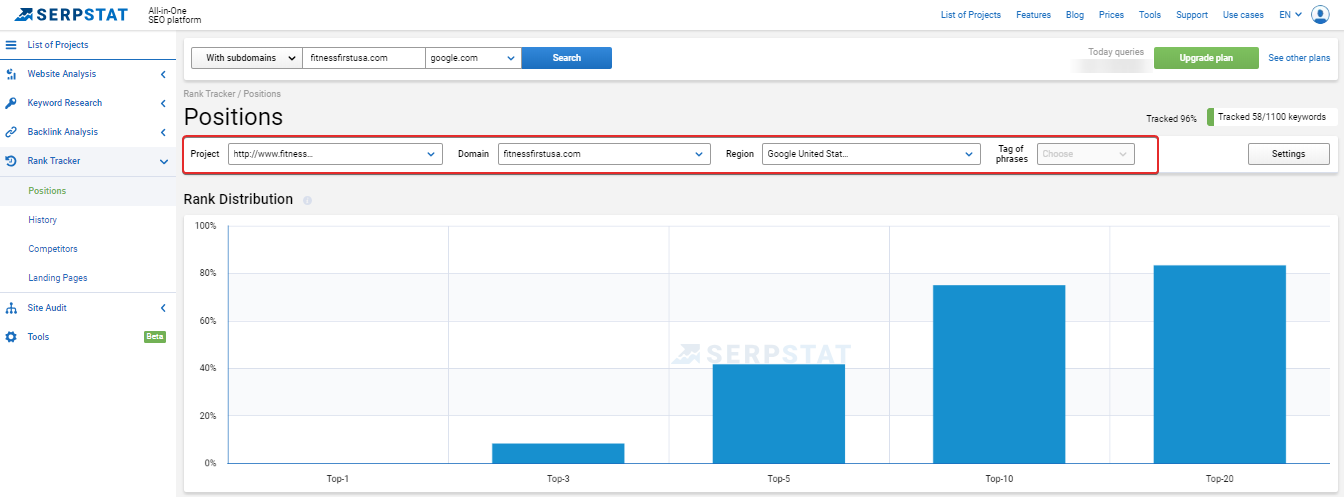Image resolution: width=1344 pixels, height=497 pixels.
Task: Click the Top-1 axis label
Action: pos(338,479)
